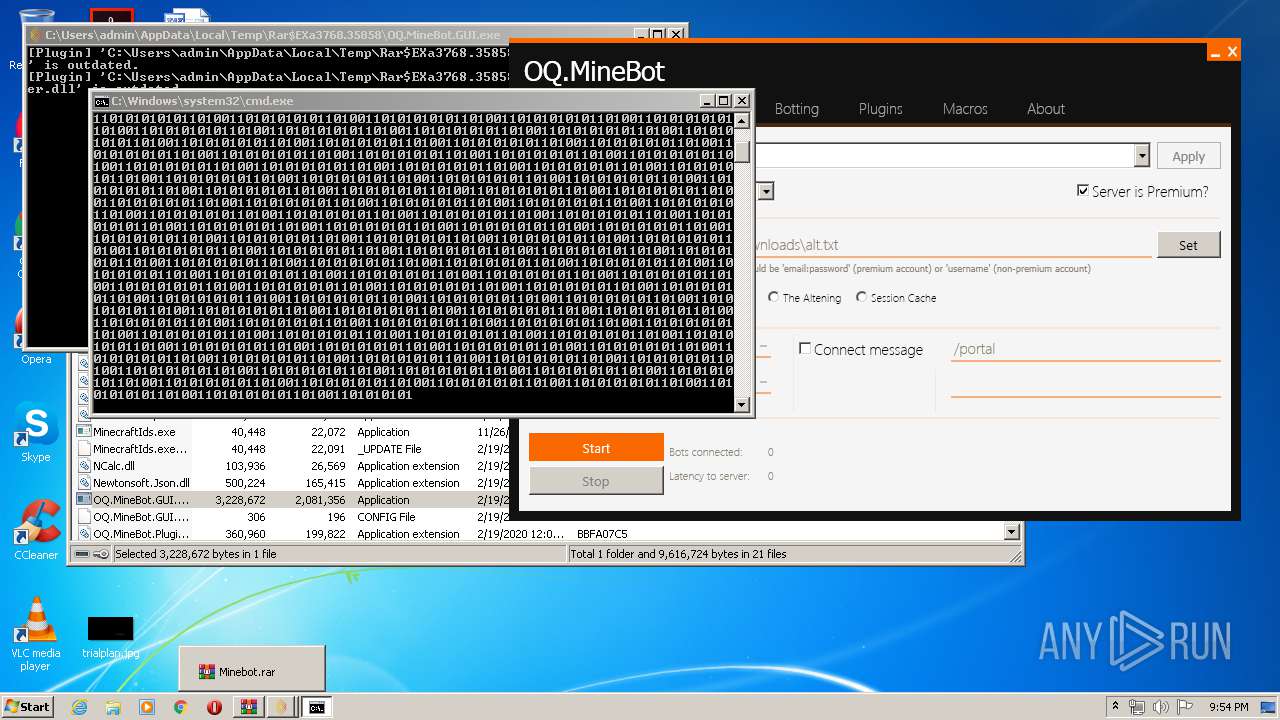Screen dimensions: 1280x720
Task: Select Newtonsoft.Json.dll file icon
Action: (x=85, y=483)
